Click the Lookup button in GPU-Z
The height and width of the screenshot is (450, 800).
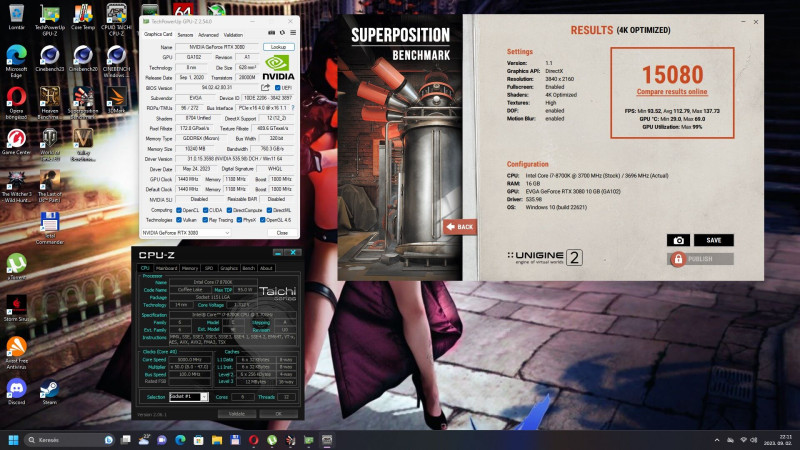279,47
